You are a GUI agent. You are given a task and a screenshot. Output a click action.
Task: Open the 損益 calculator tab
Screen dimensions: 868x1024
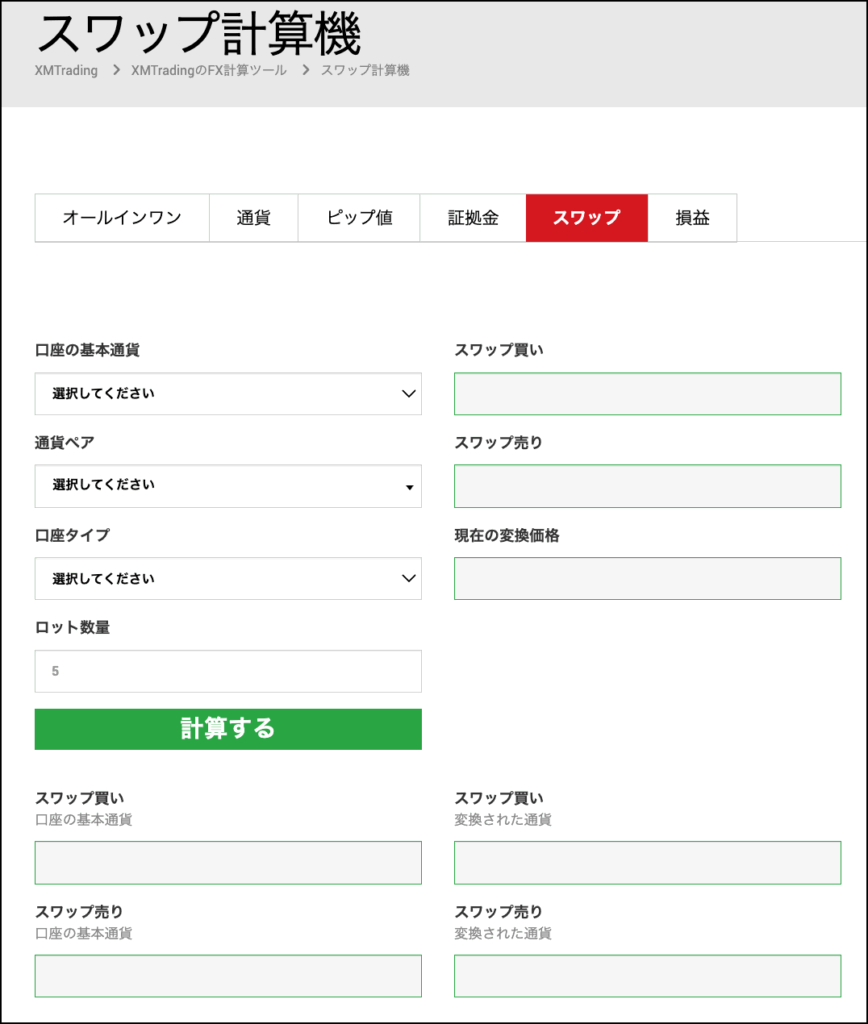coord(692,218)
